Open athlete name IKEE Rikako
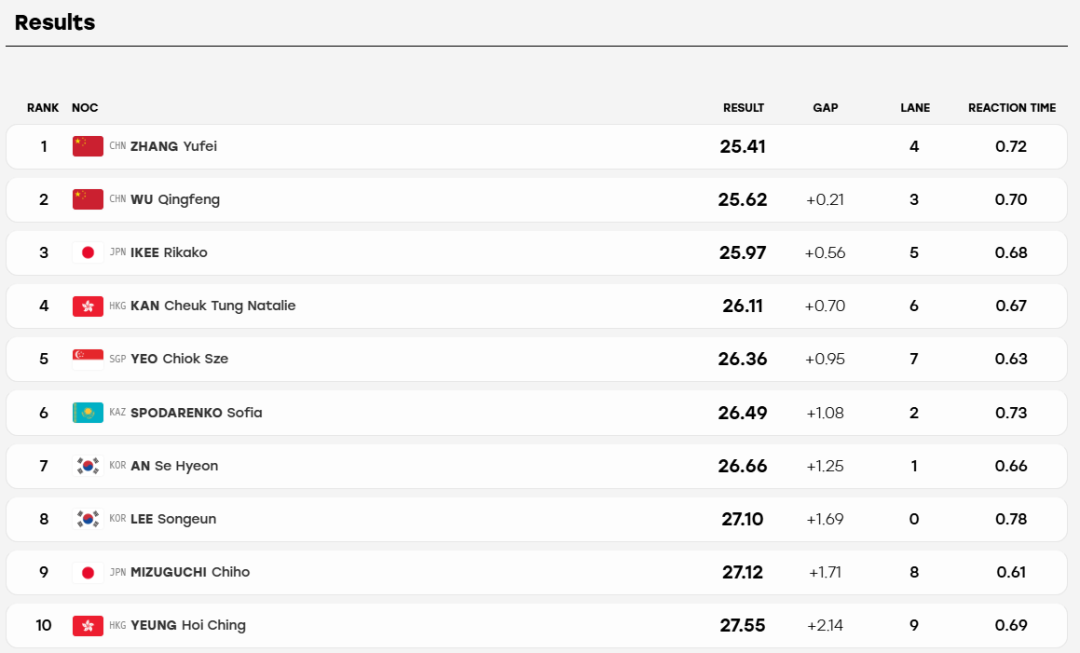The height and width of the screenshot is (653, 1080). 169,253
